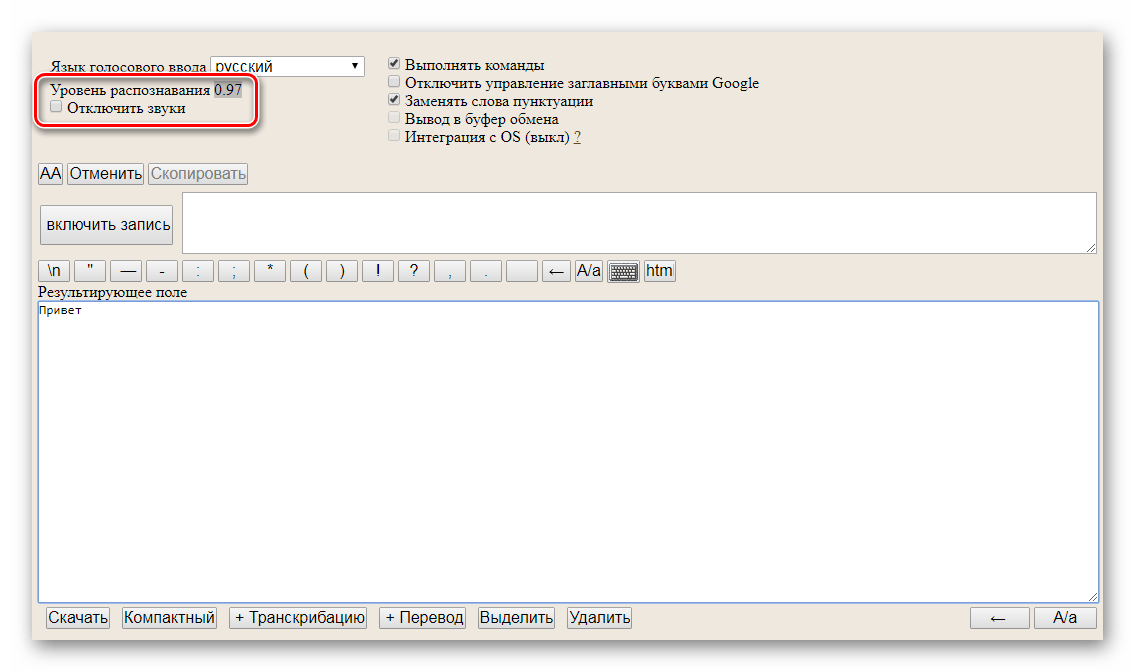Click the on-screen keyboard icon button
The height and width of the screenshot is (672, 1135).
point(623,271)
